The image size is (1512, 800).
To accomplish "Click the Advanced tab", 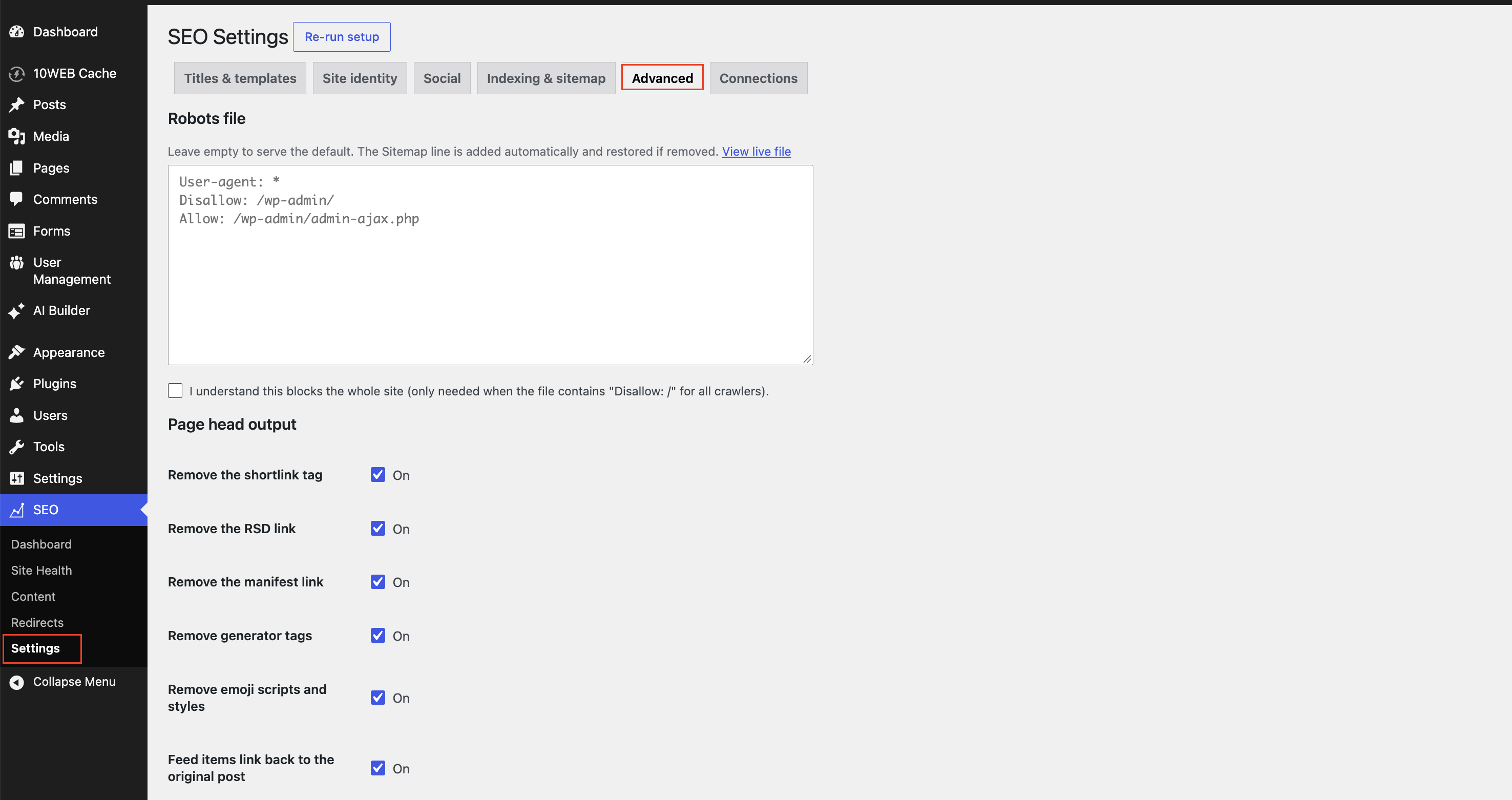I will [662, 78].
